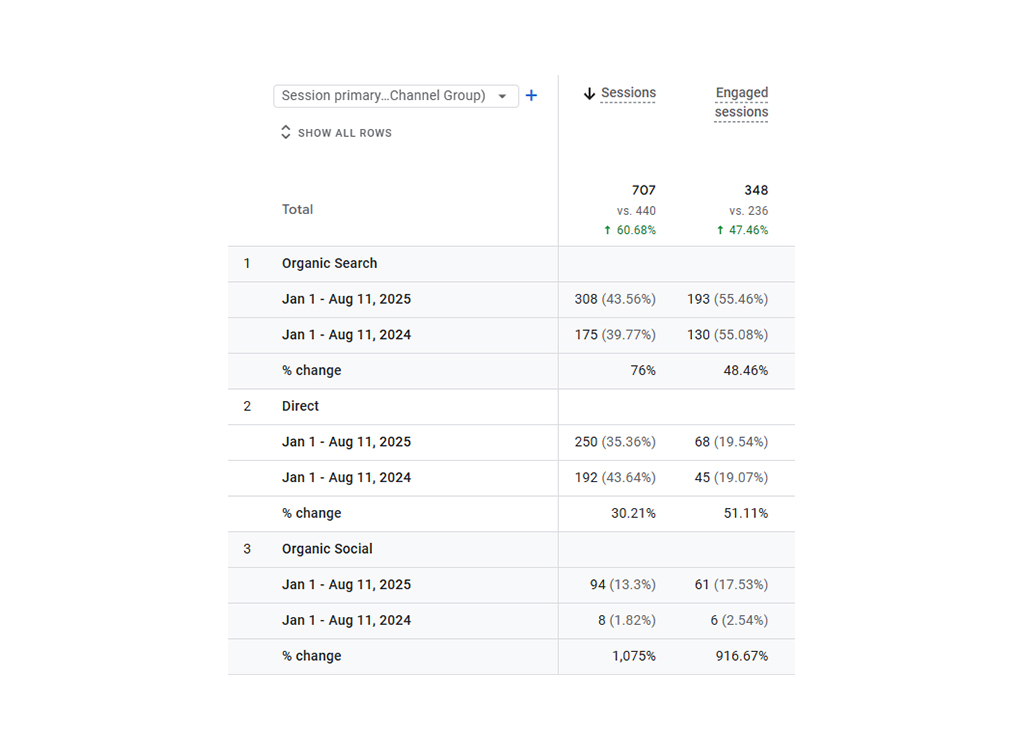Select the Organic Social channel row
Screen dimensions: 1024x750
pyautogui.click(x=326, y=549)
